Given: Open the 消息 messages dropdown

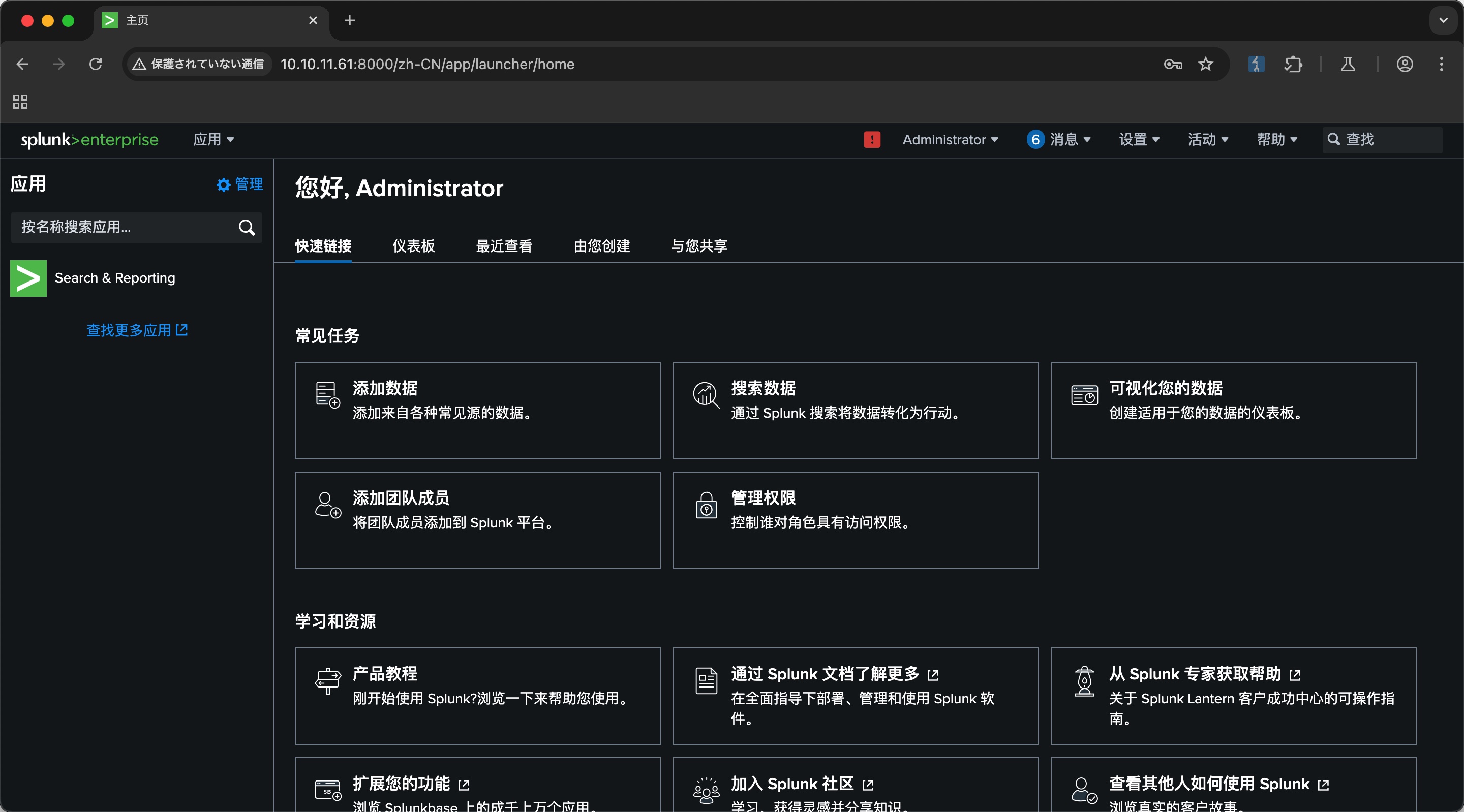Looking at the screenshot, I should click(x=1058, y=139).
